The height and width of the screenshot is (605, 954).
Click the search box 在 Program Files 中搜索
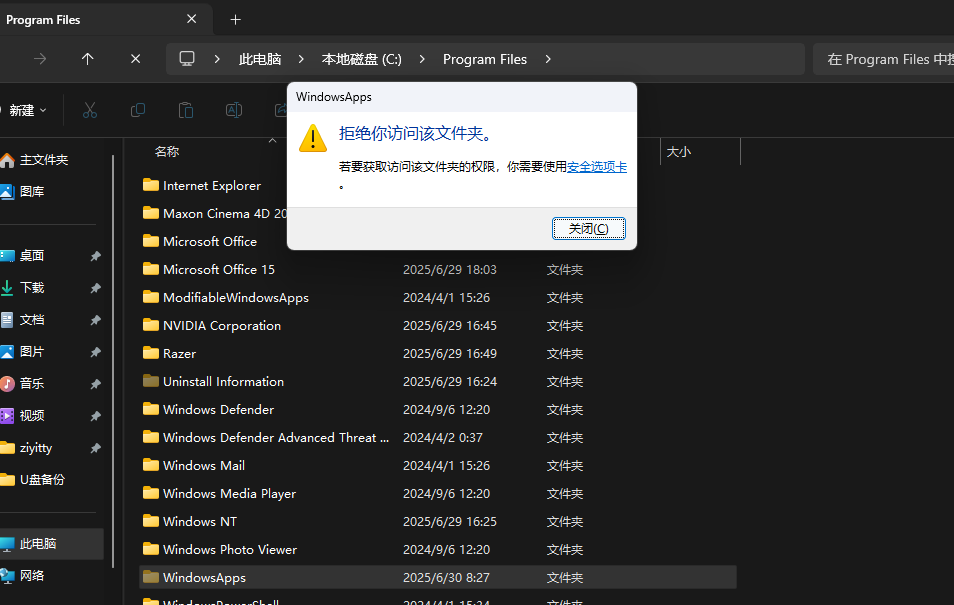[x=883, y=59]
